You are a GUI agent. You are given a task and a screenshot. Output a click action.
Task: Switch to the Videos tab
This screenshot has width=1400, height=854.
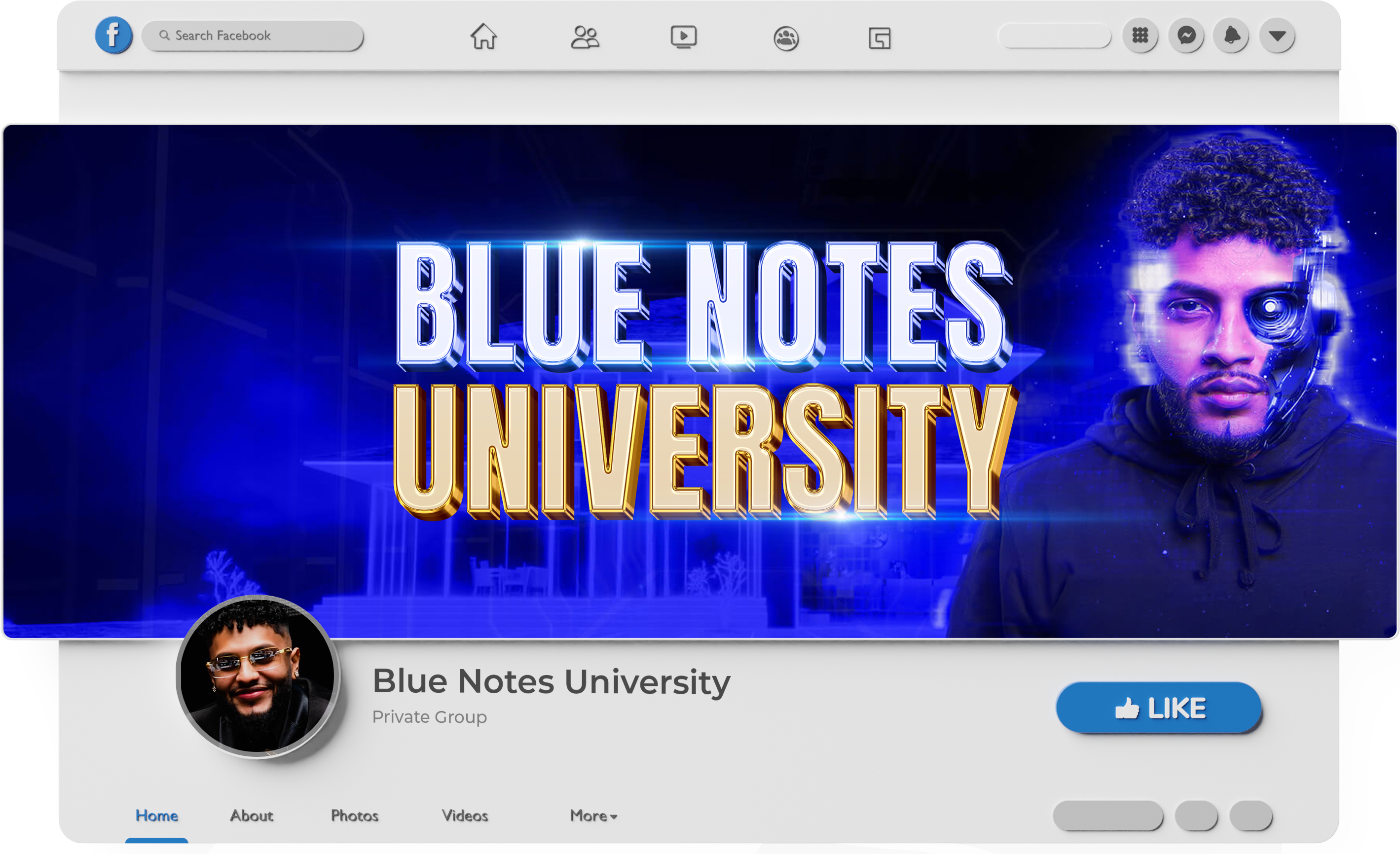coord(465,816)
